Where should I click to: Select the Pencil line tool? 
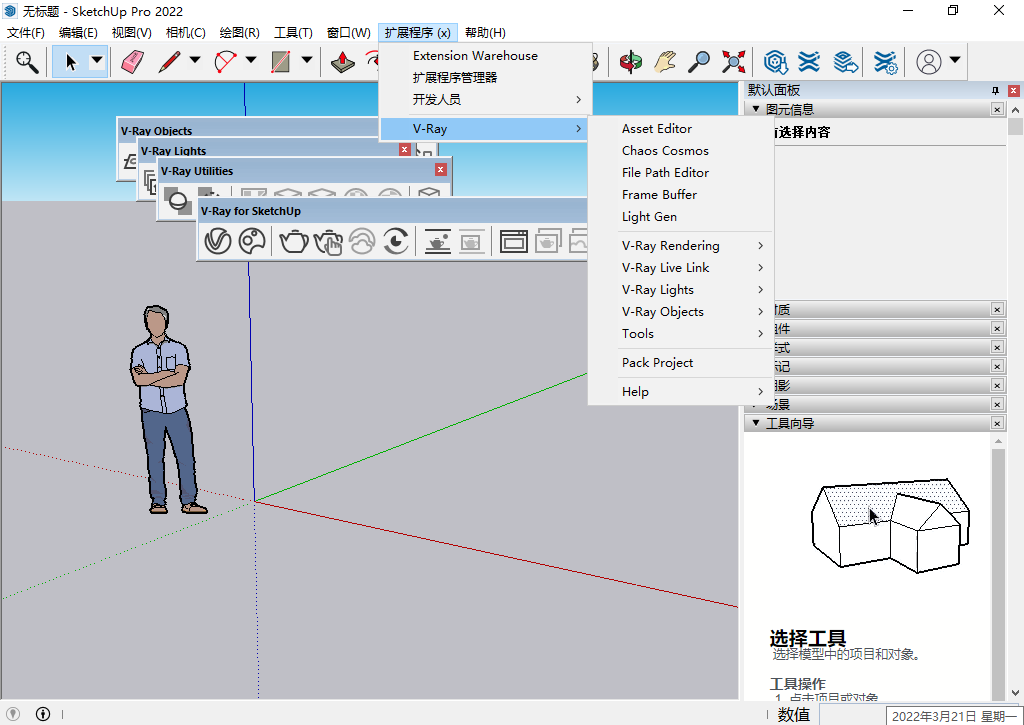[169, 62]
